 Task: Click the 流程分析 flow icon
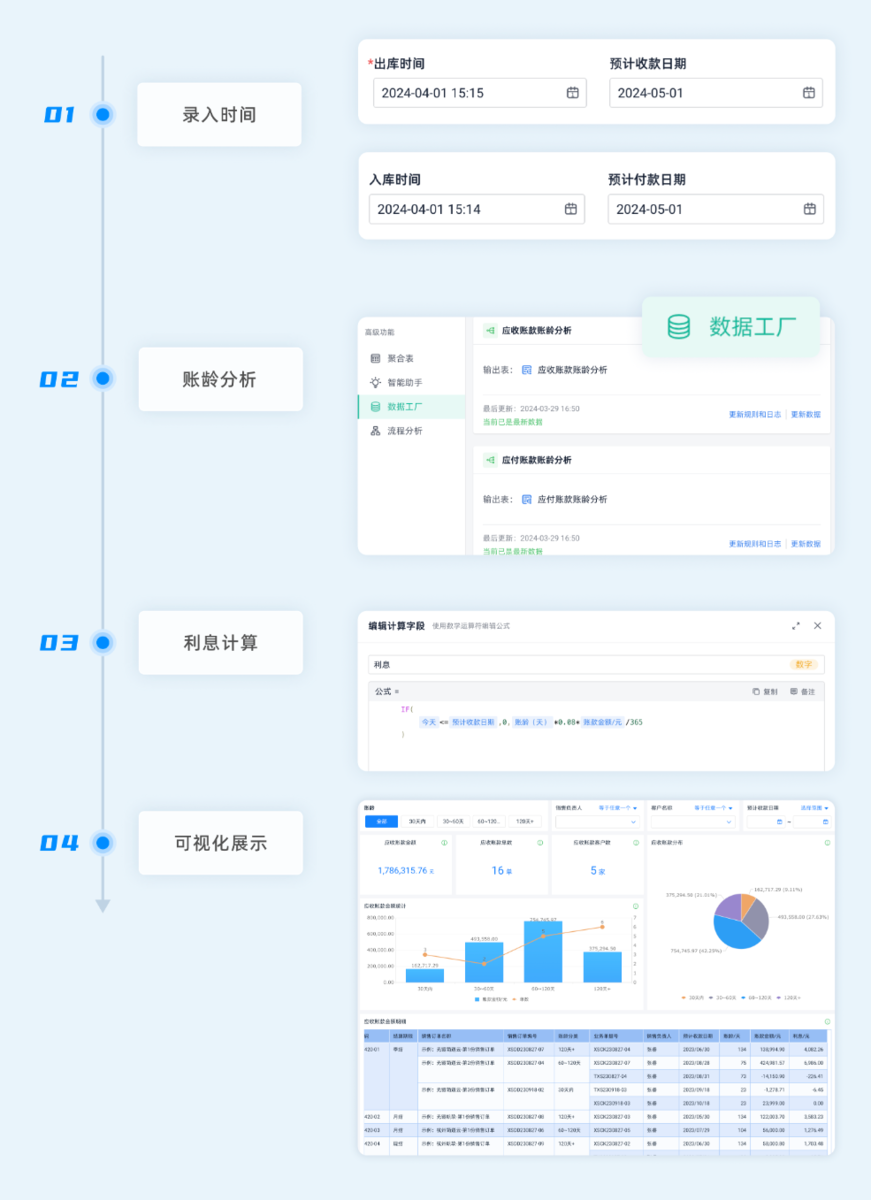tap(375, 430)
